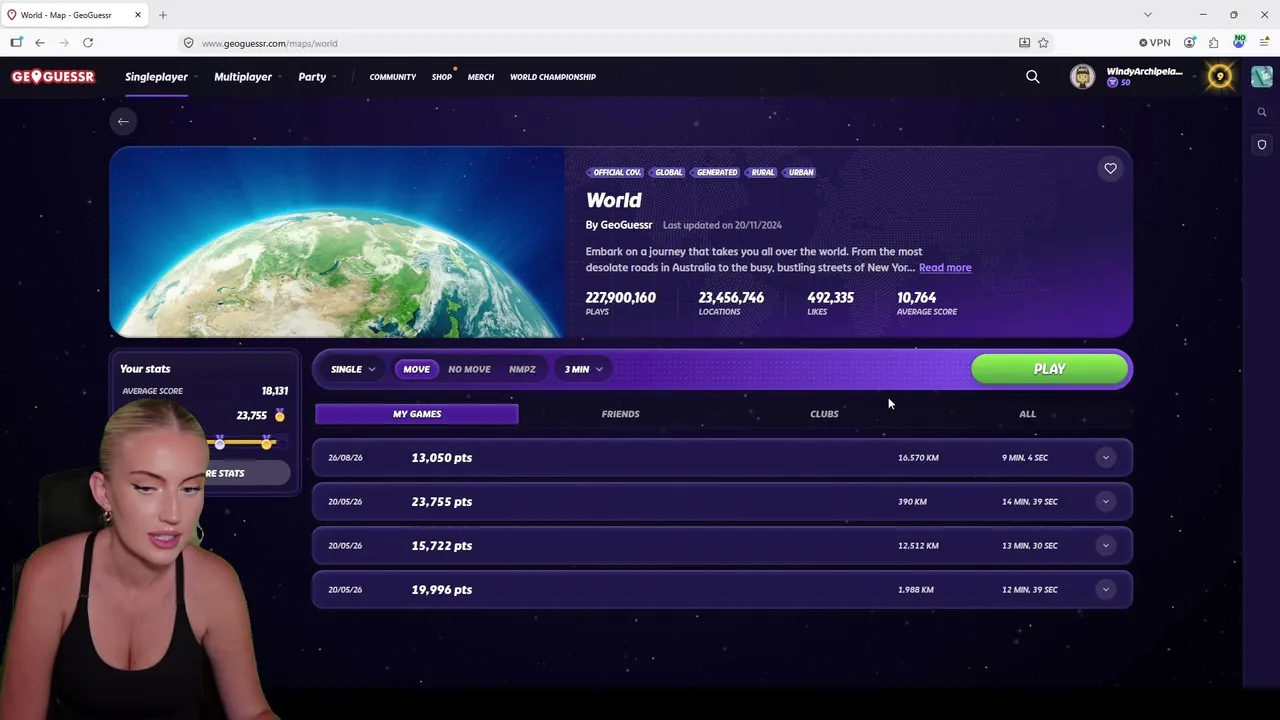Bookmark this page with the star

pyautogui.click(x=1043, y=43)
